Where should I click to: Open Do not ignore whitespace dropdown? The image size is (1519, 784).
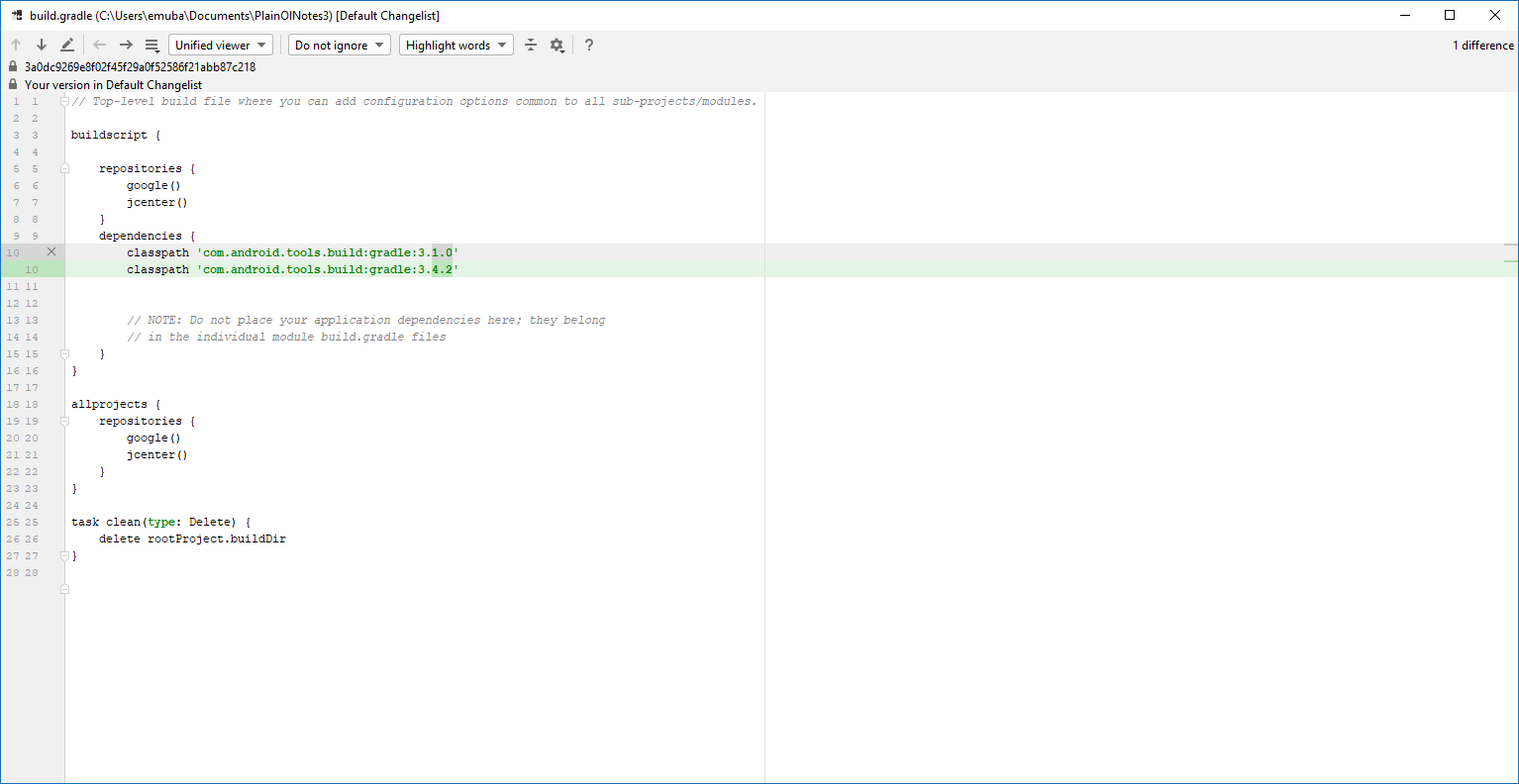coord(340,45)
